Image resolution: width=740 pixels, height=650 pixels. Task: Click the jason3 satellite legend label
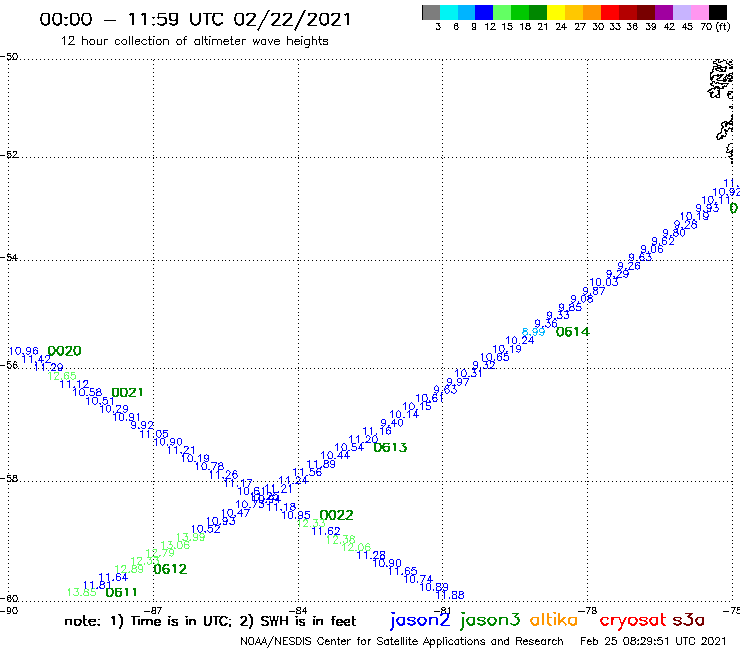pyautogui.click(x=490, y=621)
